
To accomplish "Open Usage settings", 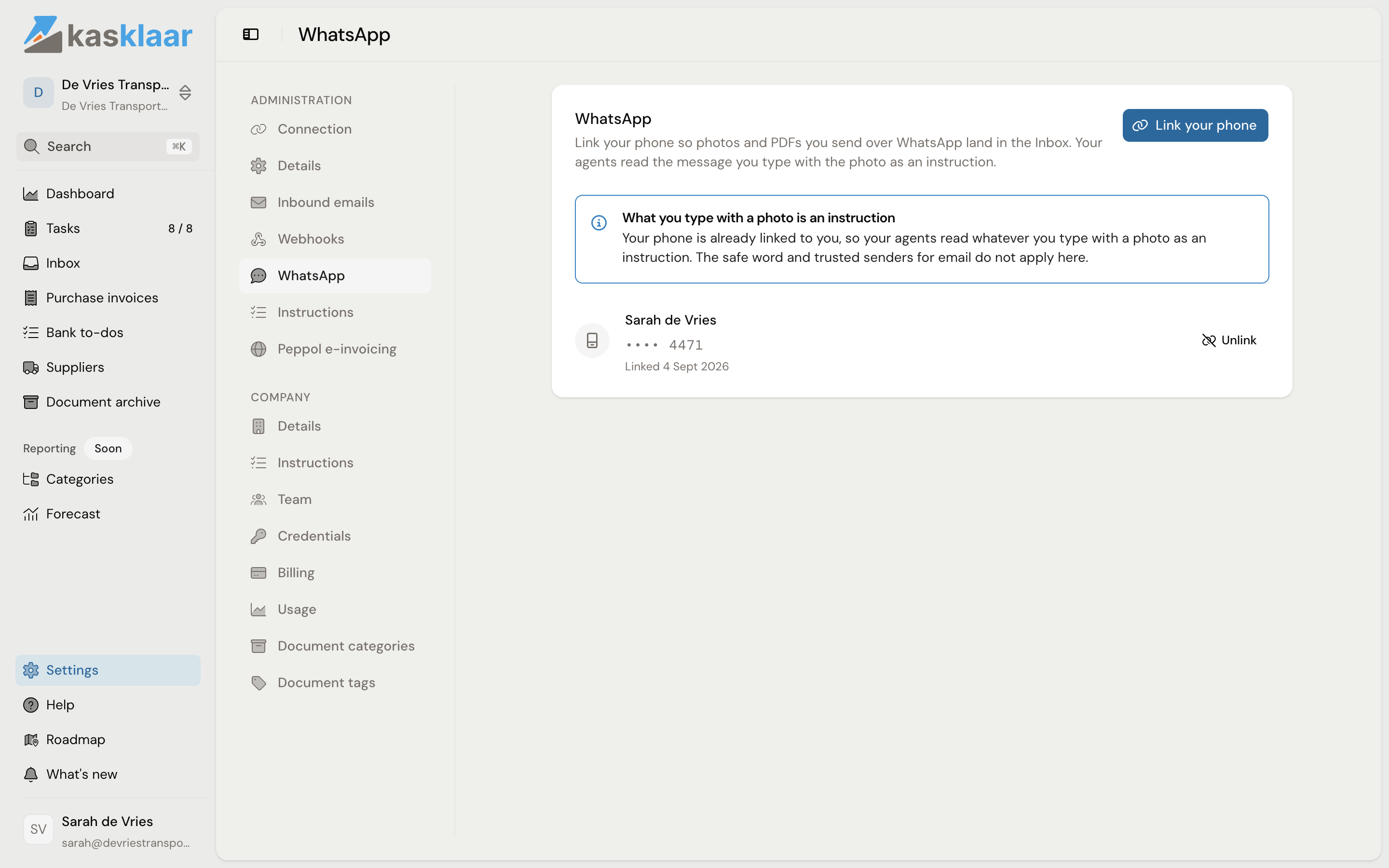I will pyautogui.click(x=335, y=610).
